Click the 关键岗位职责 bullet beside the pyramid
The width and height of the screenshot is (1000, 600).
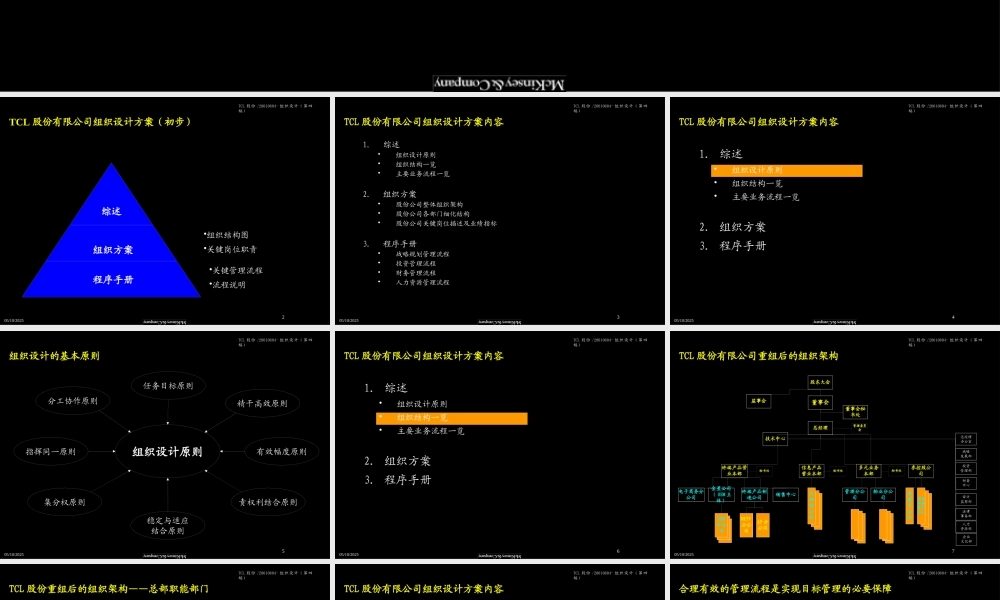[x=230, y=249]
